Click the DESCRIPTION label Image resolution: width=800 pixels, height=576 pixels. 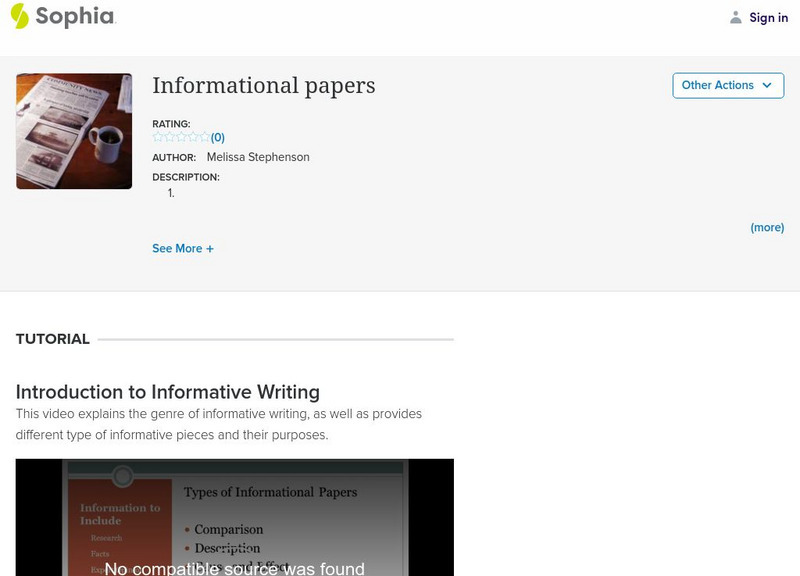[186, 177]
